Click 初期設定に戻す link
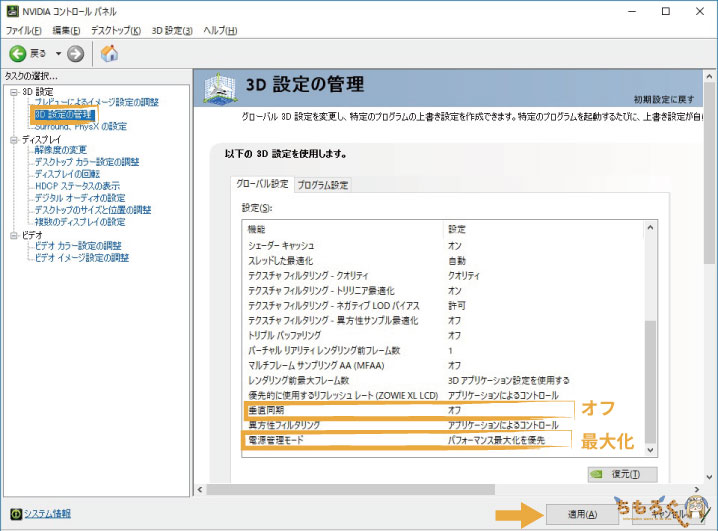The width and height of the screenshot is (718, 531). (664, 99)
